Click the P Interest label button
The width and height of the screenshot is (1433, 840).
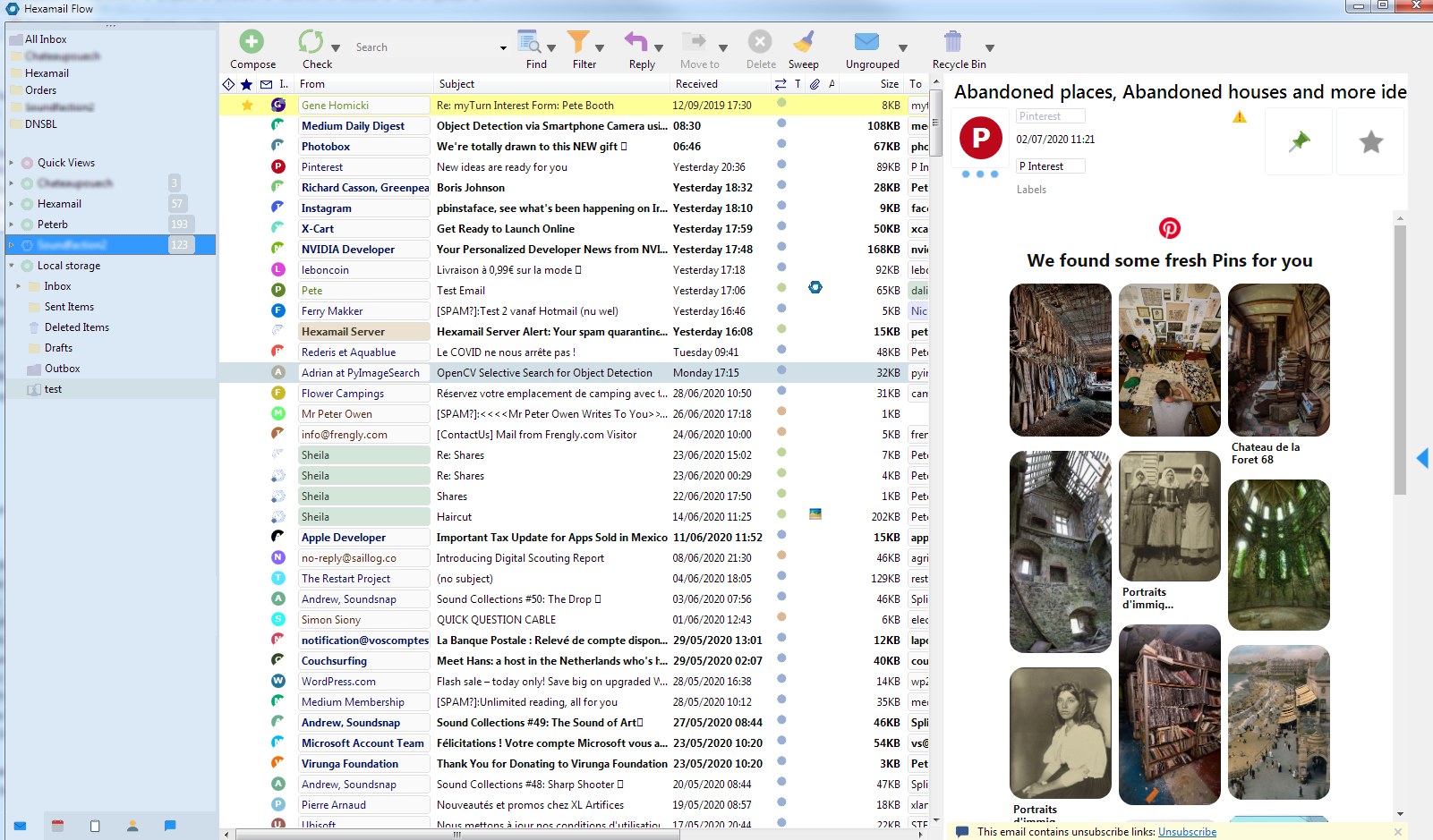coord(1050,166)
